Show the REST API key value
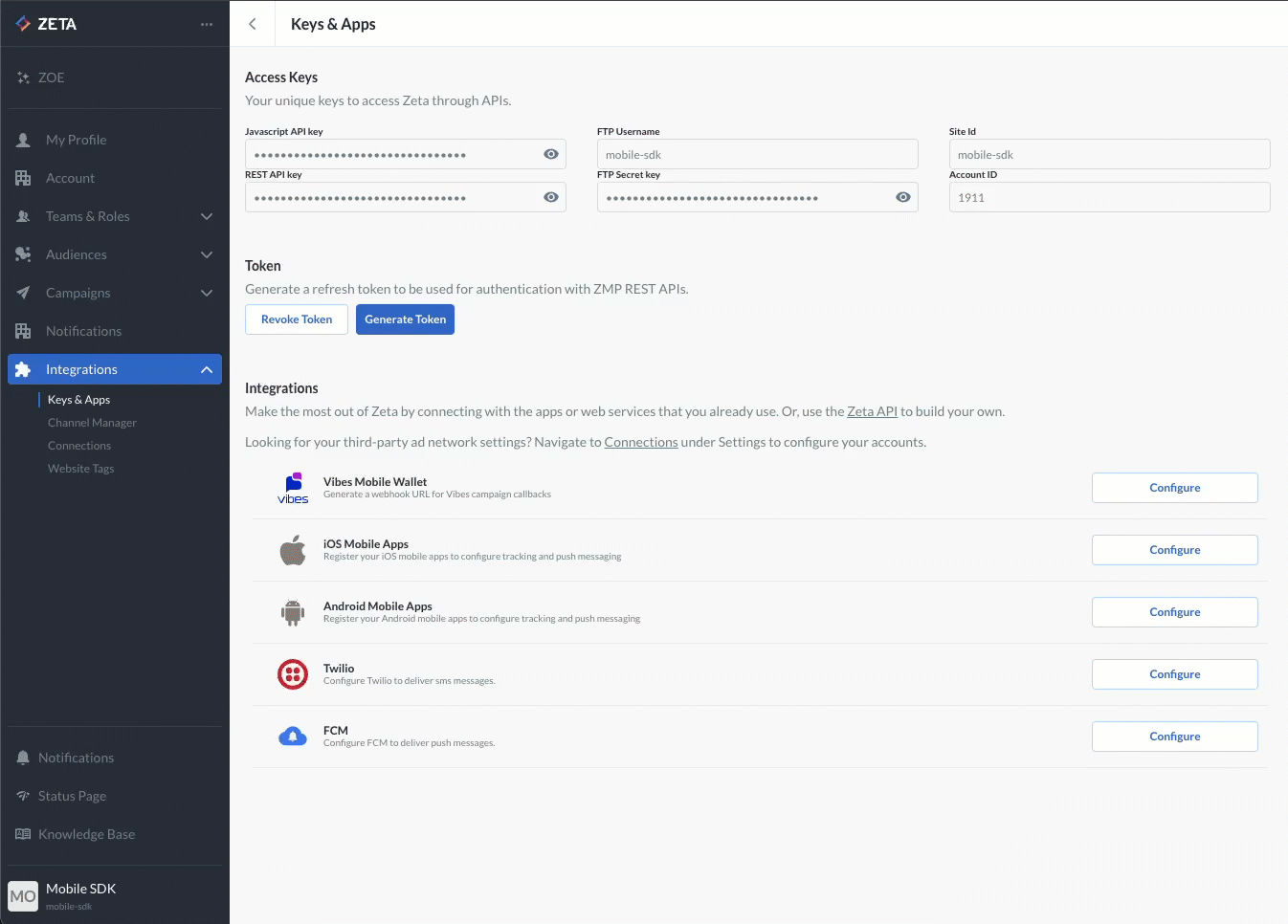This screenshot has height=924, width=1288. coord(551,197)
